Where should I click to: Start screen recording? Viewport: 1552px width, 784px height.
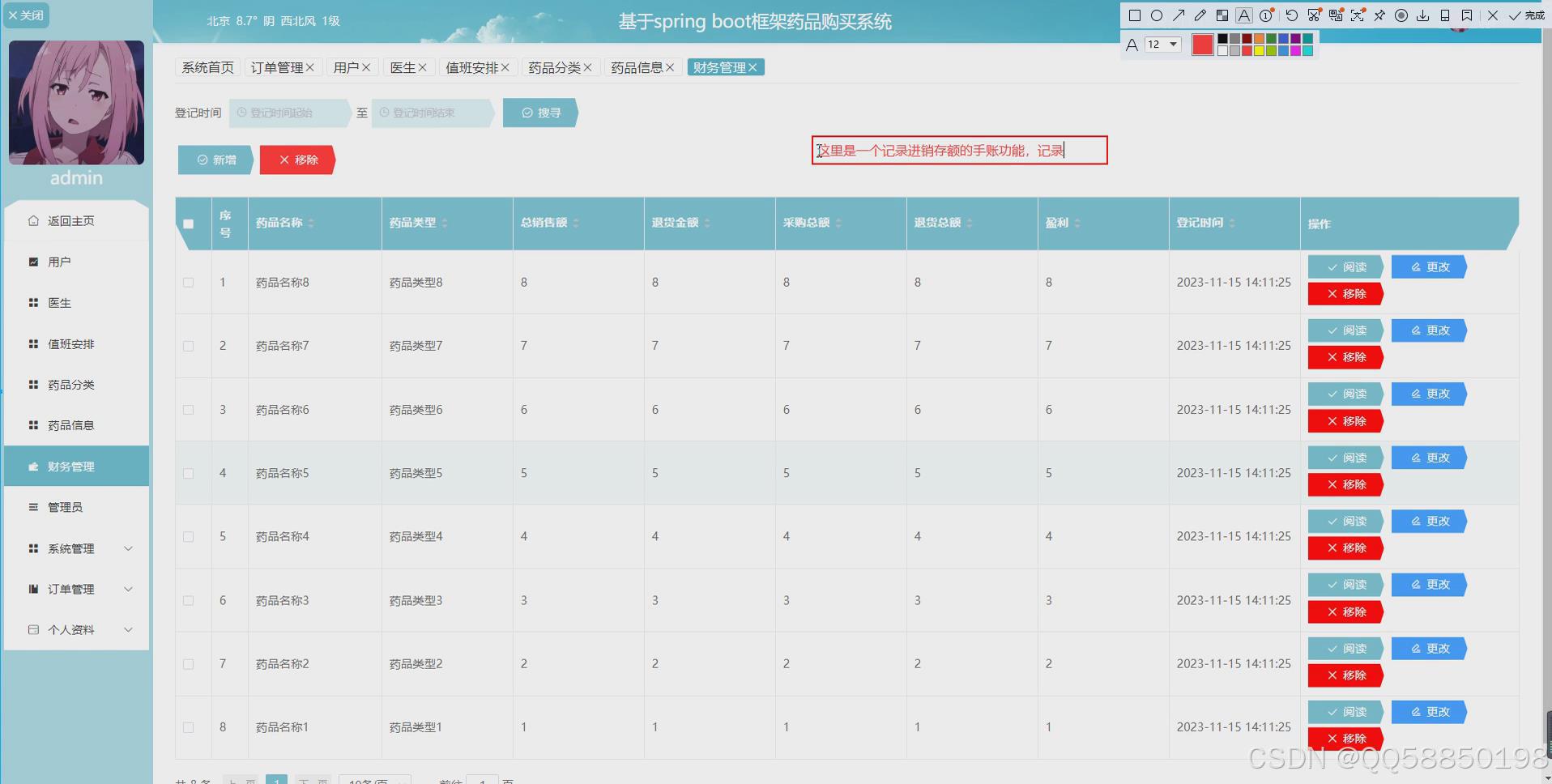pyautogui.click(x=1401, y=15)
